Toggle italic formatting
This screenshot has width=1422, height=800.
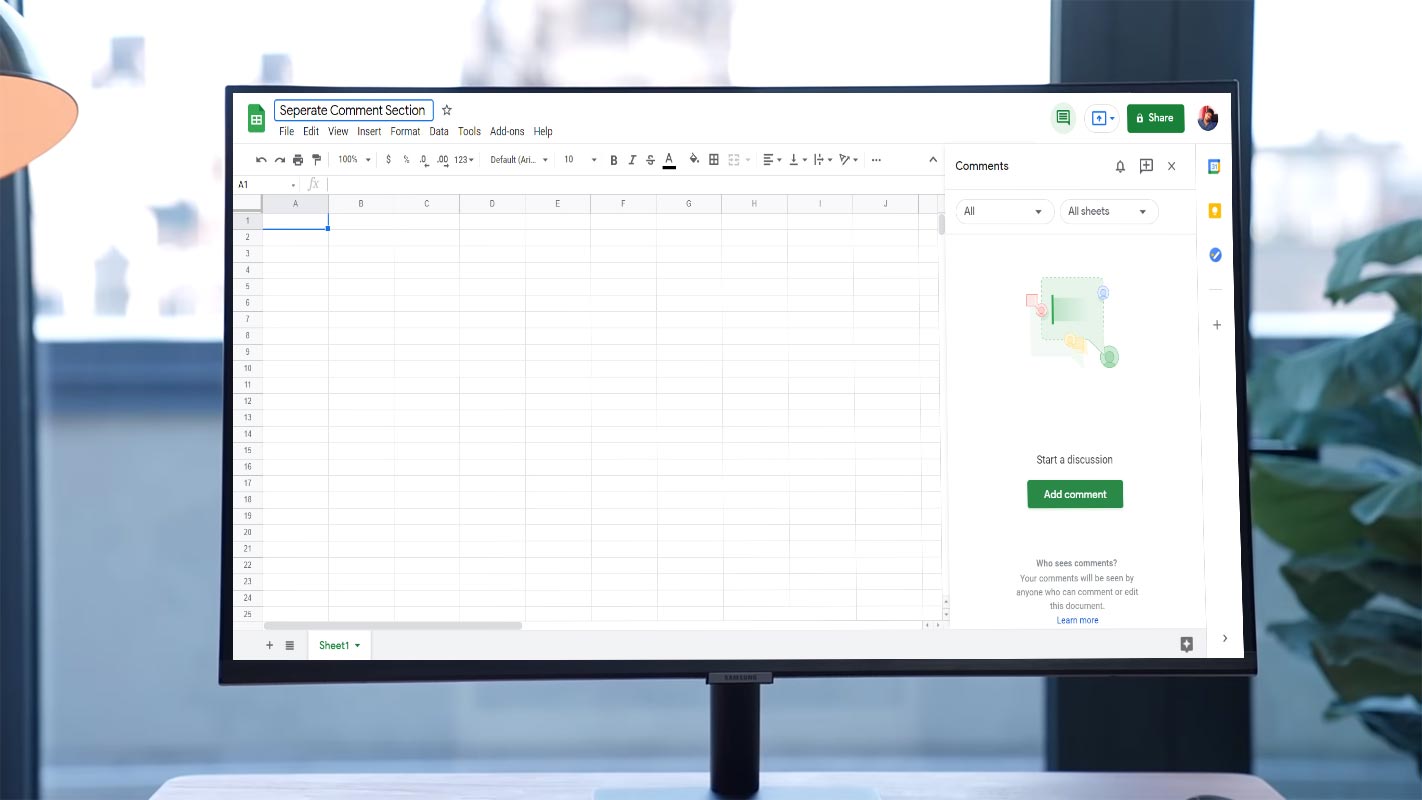tap(632, 160)
